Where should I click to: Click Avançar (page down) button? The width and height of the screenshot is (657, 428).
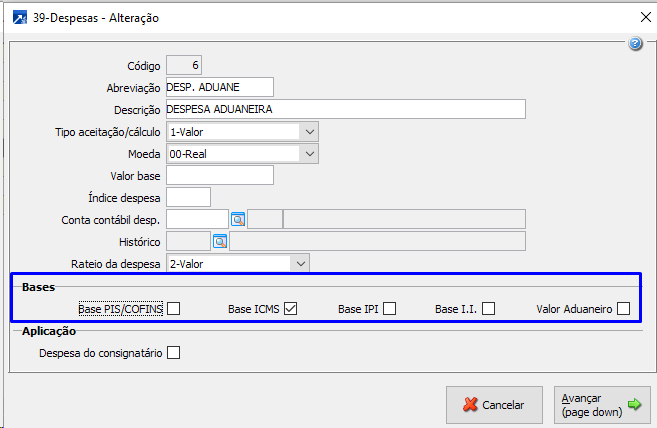[602, 405]
